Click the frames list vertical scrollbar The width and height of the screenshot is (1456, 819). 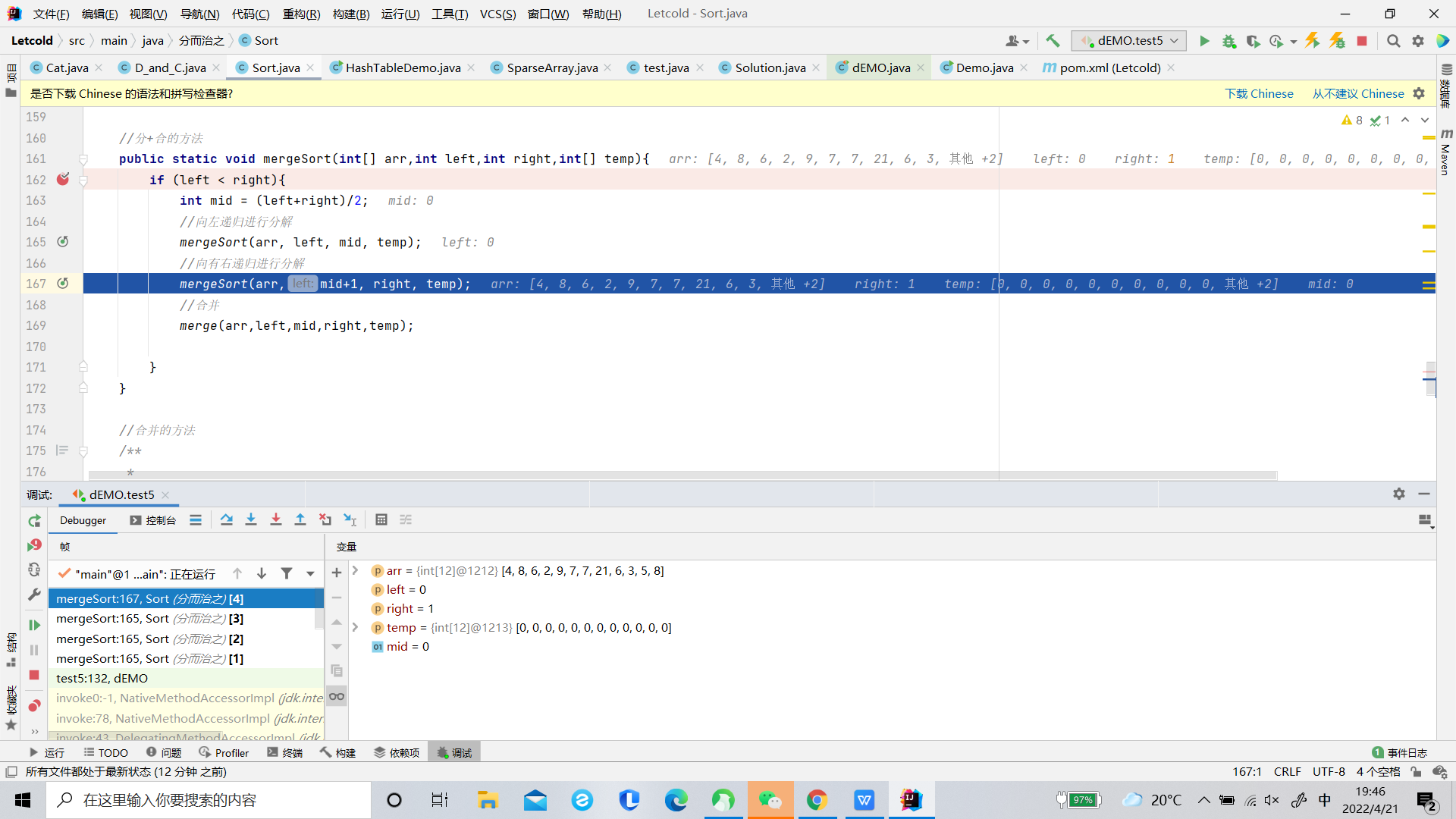[319, 609]
